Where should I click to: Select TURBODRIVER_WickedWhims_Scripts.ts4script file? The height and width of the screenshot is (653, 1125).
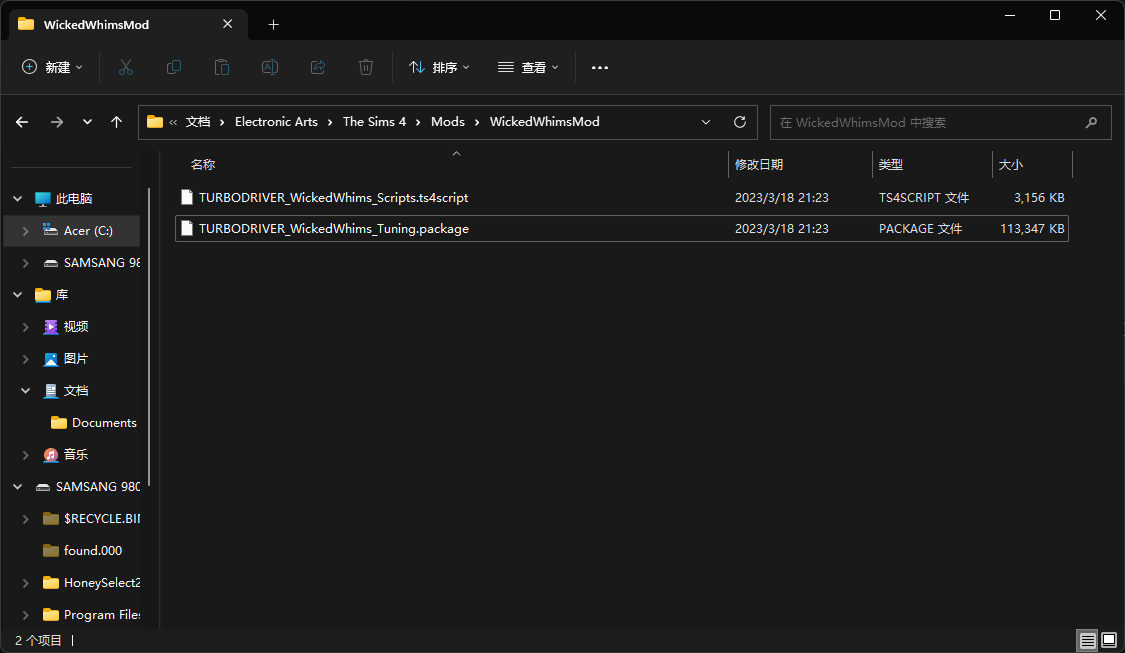click(622, 197)
